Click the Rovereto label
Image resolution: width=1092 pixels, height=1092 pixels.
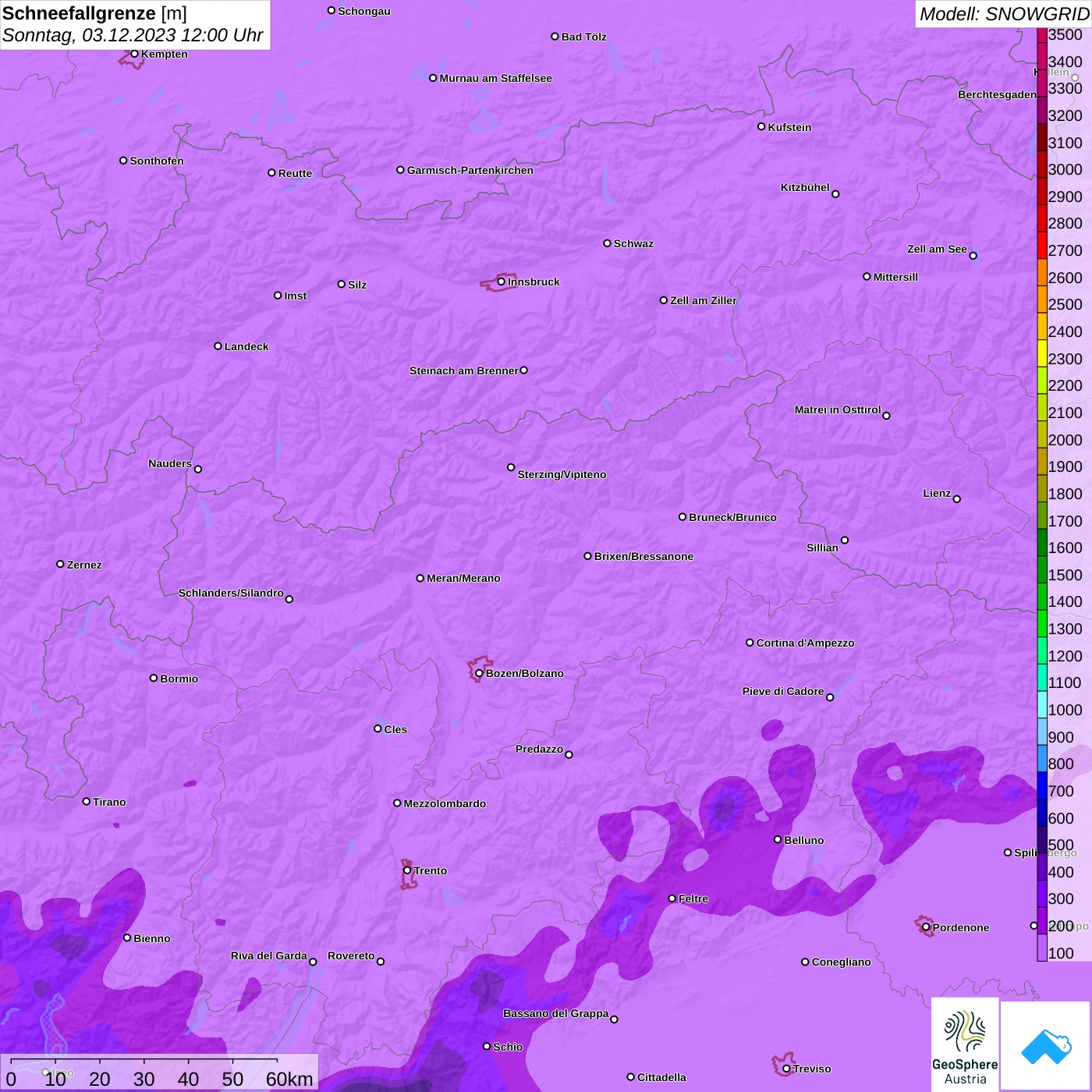coord(351,955)
